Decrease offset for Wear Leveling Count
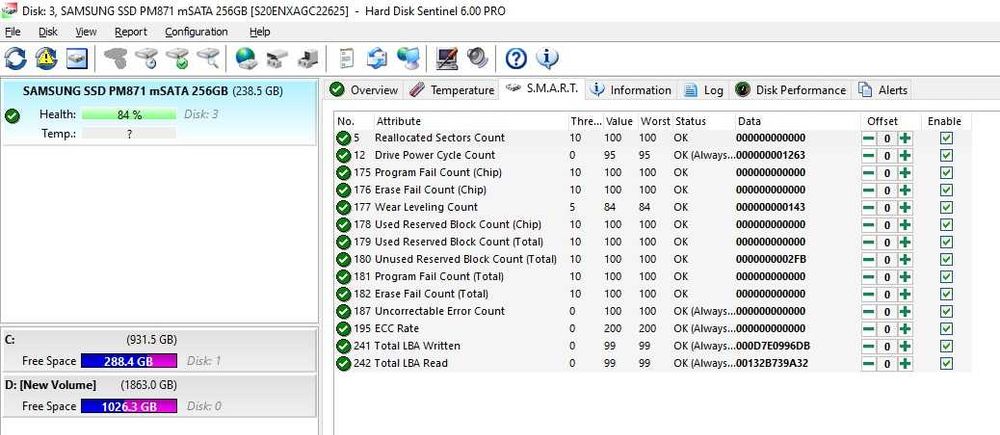Screen dimensions: 1000x435 (869, 207)
